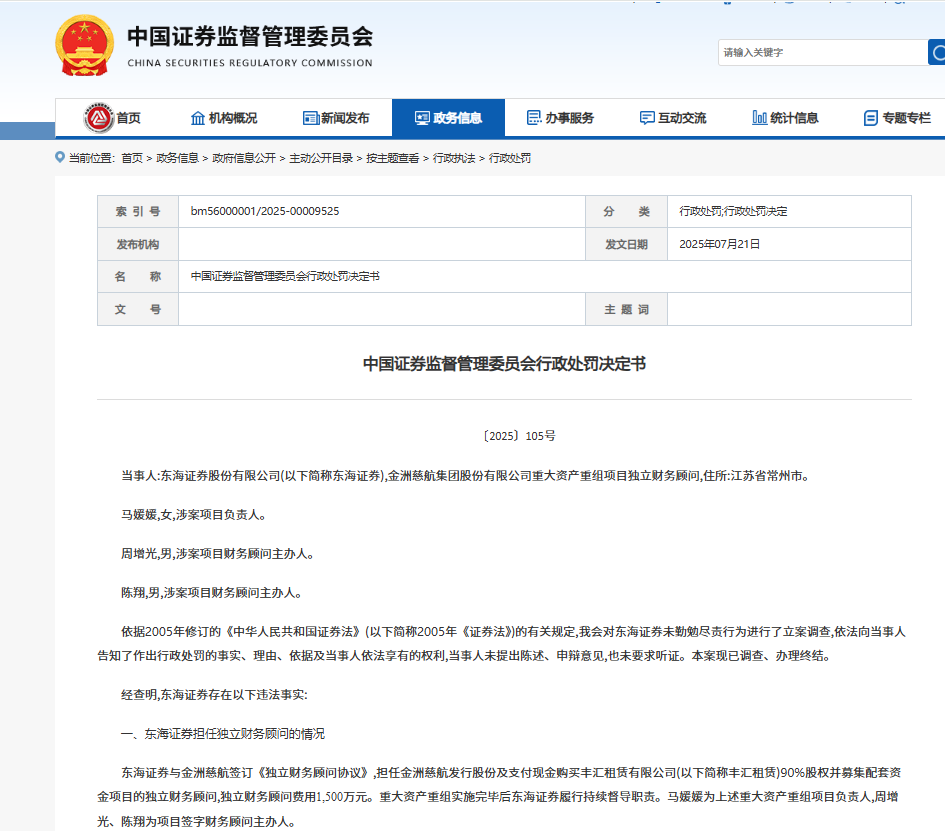Click the 互动交流 speech bubble icon
The image size is (945, 831).
(x=646, y=117)
